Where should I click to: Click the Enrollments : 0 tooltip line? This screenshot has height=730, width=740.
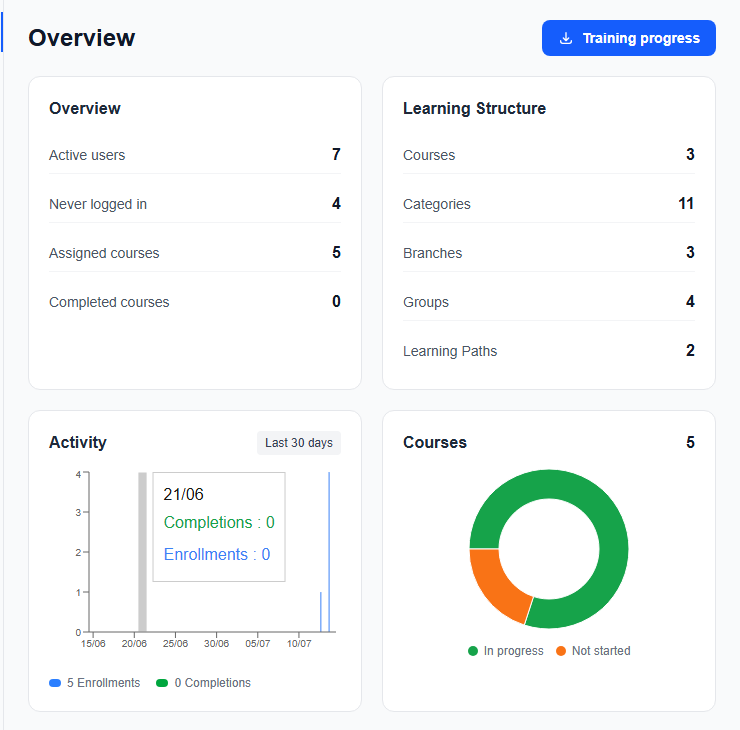pyautogui.click(x=217, y=554)
